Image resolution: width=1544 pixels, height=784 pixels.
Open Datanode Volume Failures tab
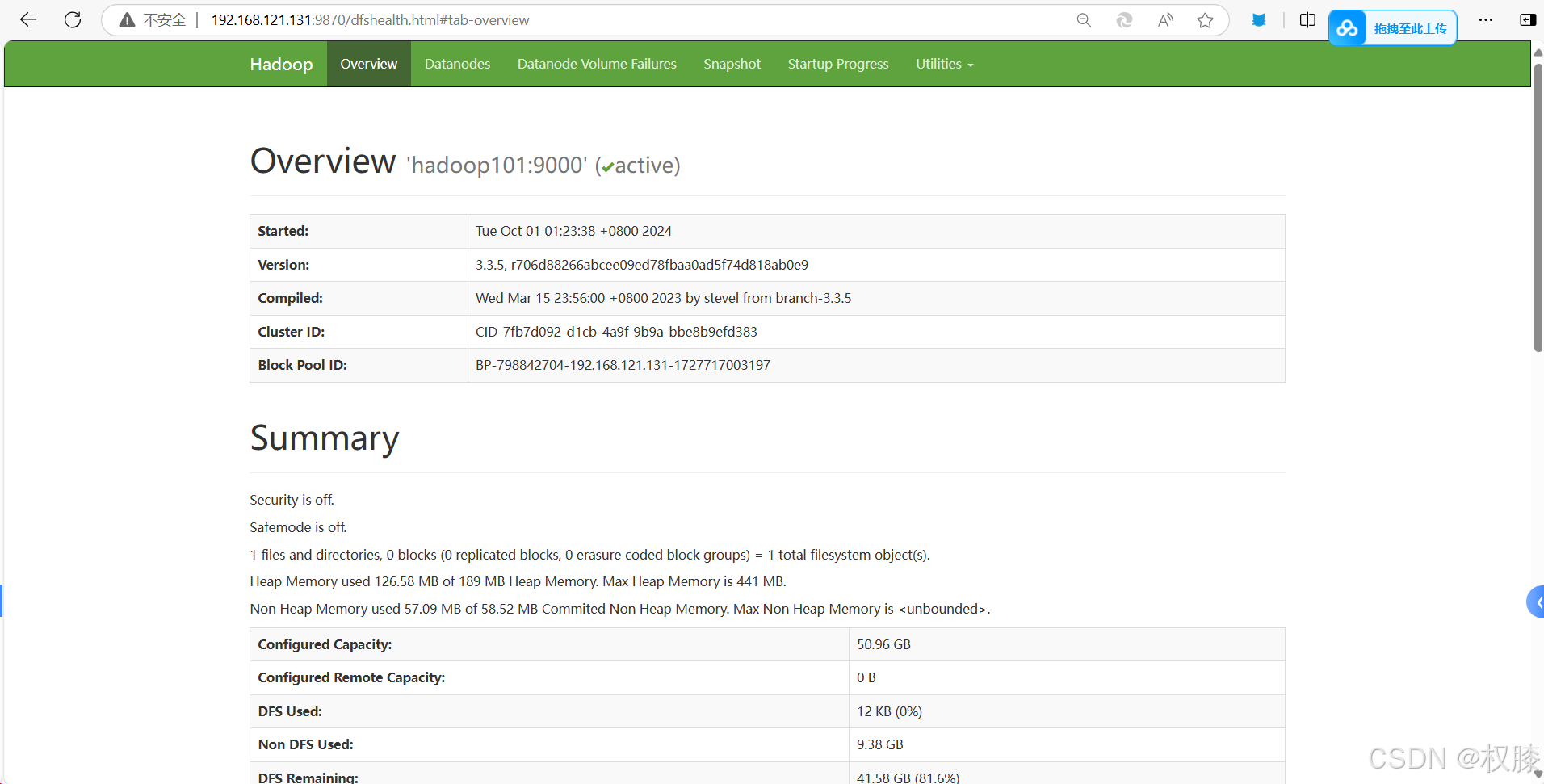[597, 64]
